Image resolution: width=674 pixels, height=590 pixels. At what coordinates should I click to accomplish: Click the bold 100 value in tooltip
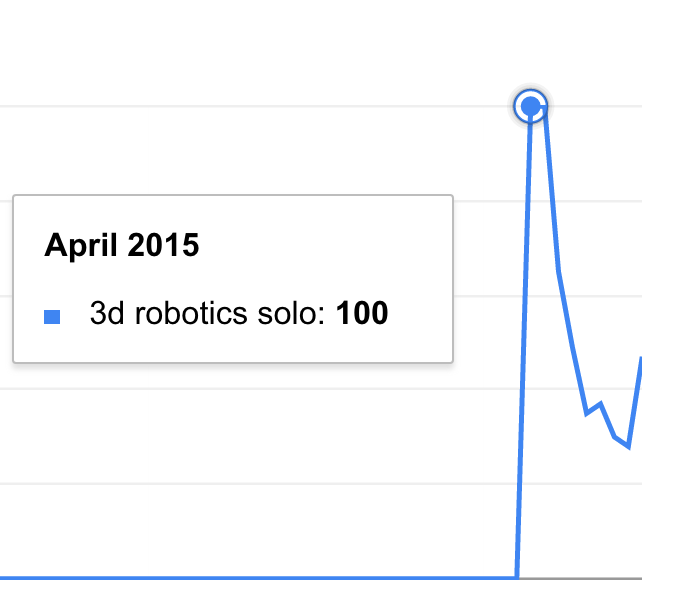pos(362,313)
